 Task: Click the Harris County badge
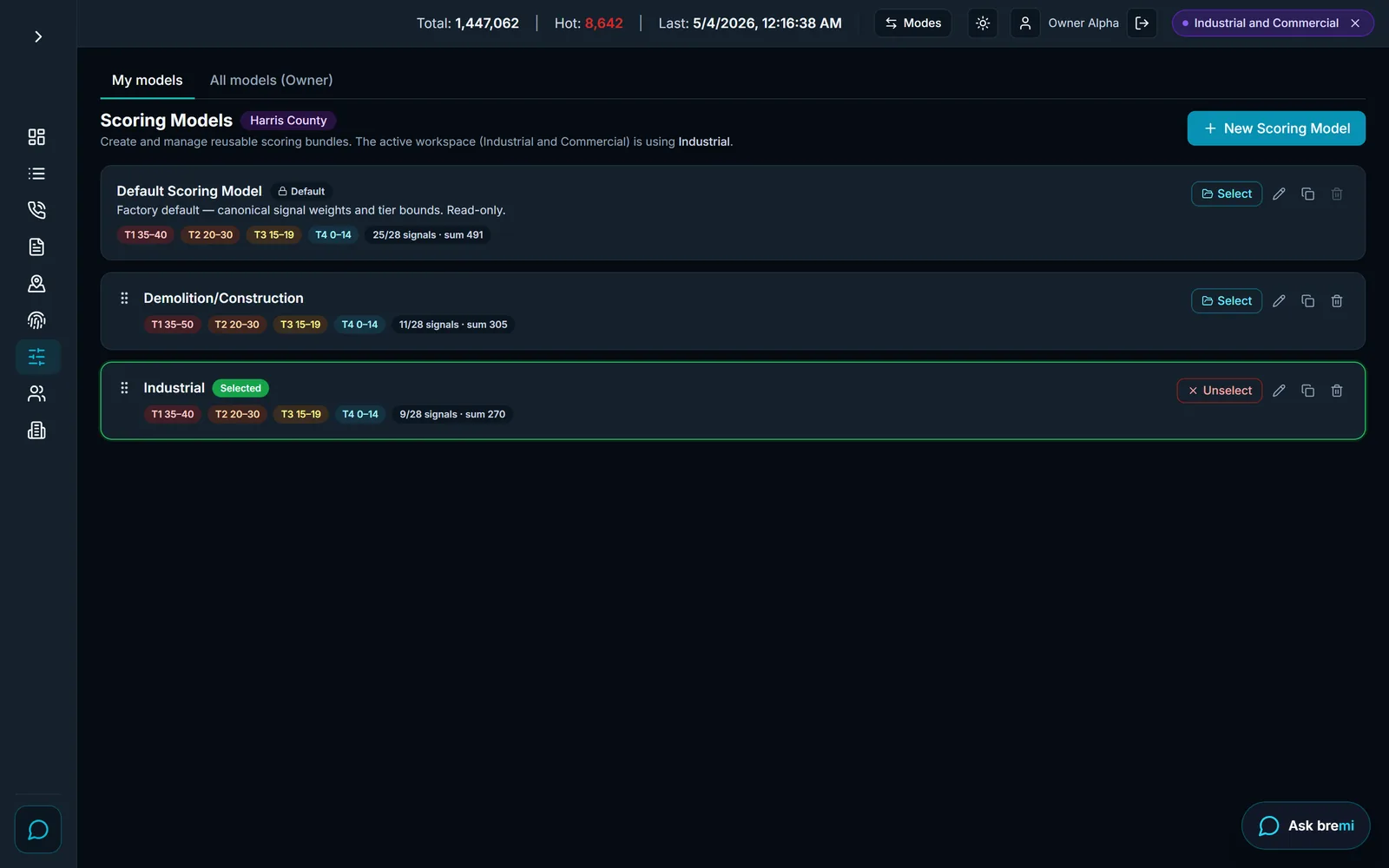(288, 121)
